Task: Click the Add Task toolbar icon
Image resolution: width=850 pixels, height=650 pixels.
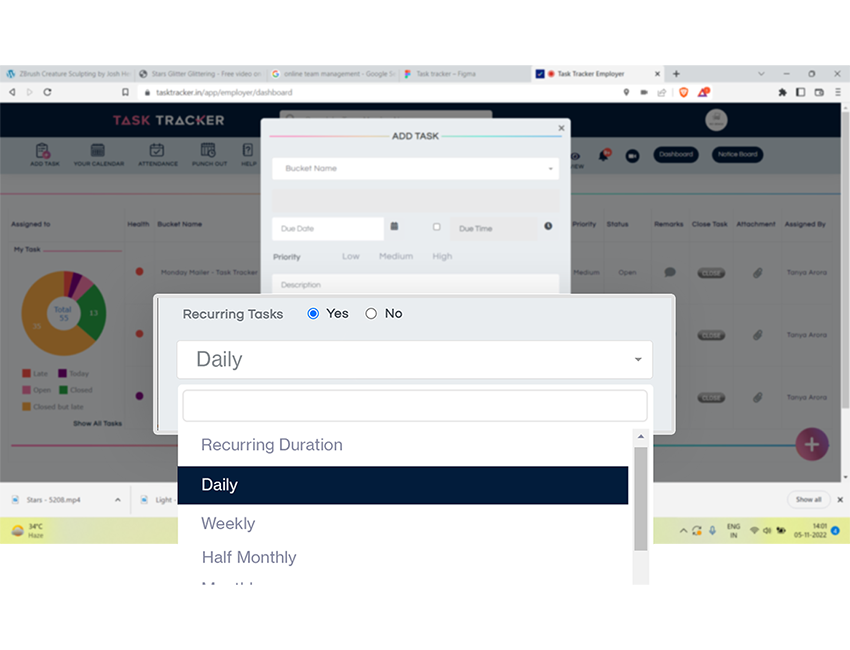Action: click(45, 153)
